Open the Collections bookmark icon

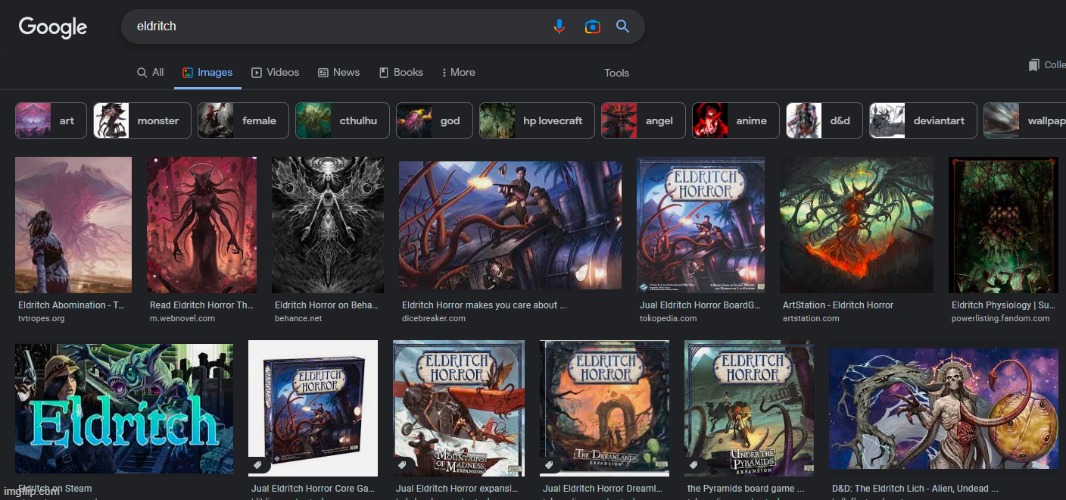tap(1034, 65)
